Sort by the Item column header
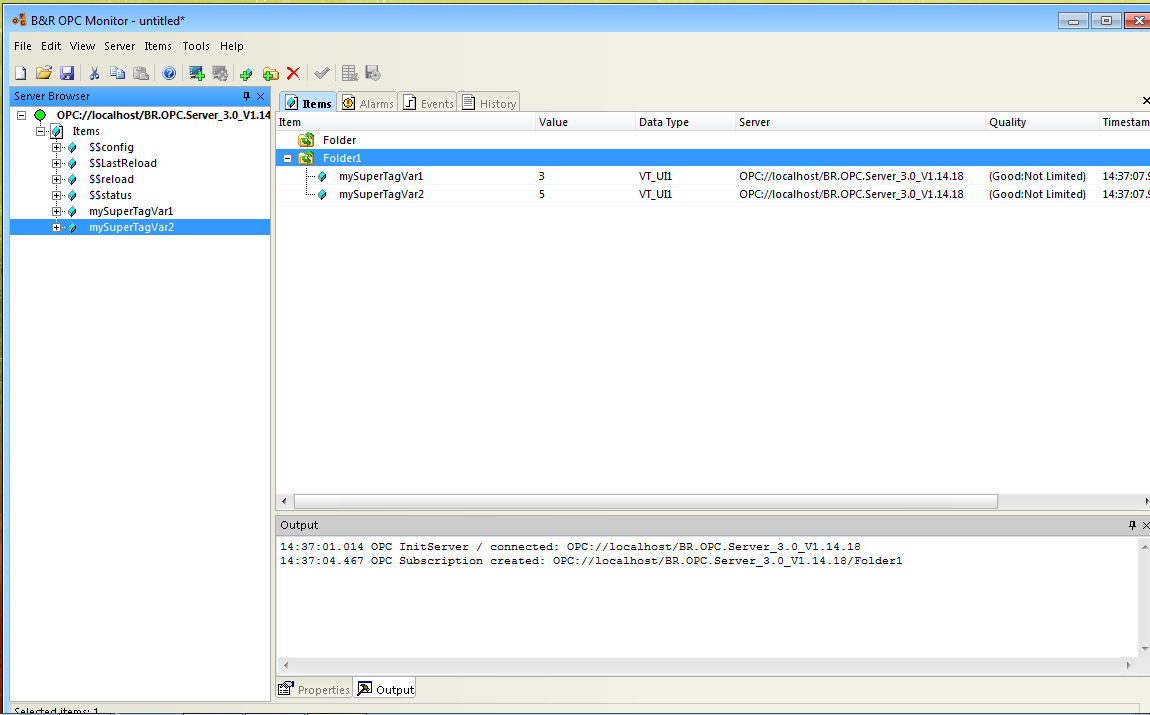Viewport: 1150px width, 715px height. (406, 122)
